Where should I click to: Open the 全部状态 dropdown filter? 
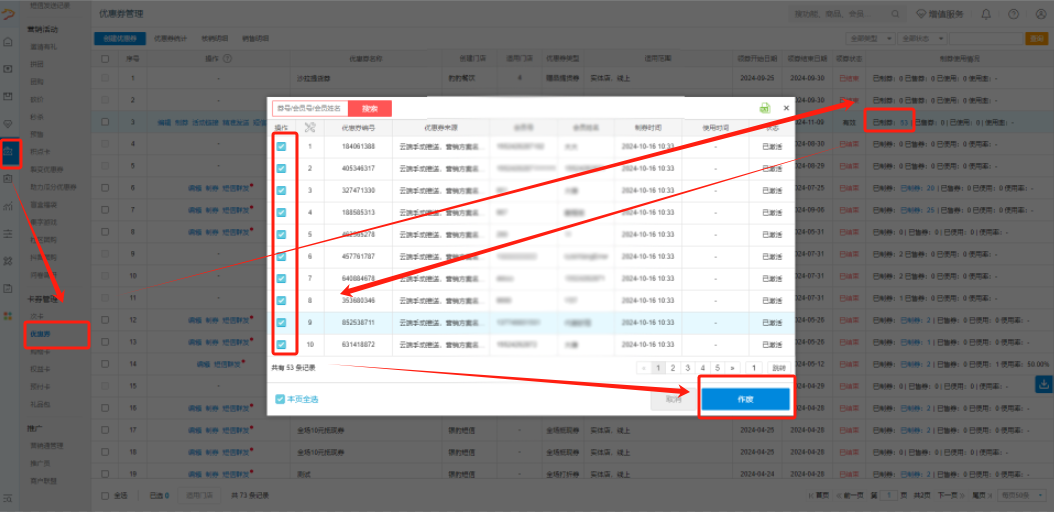920,38
